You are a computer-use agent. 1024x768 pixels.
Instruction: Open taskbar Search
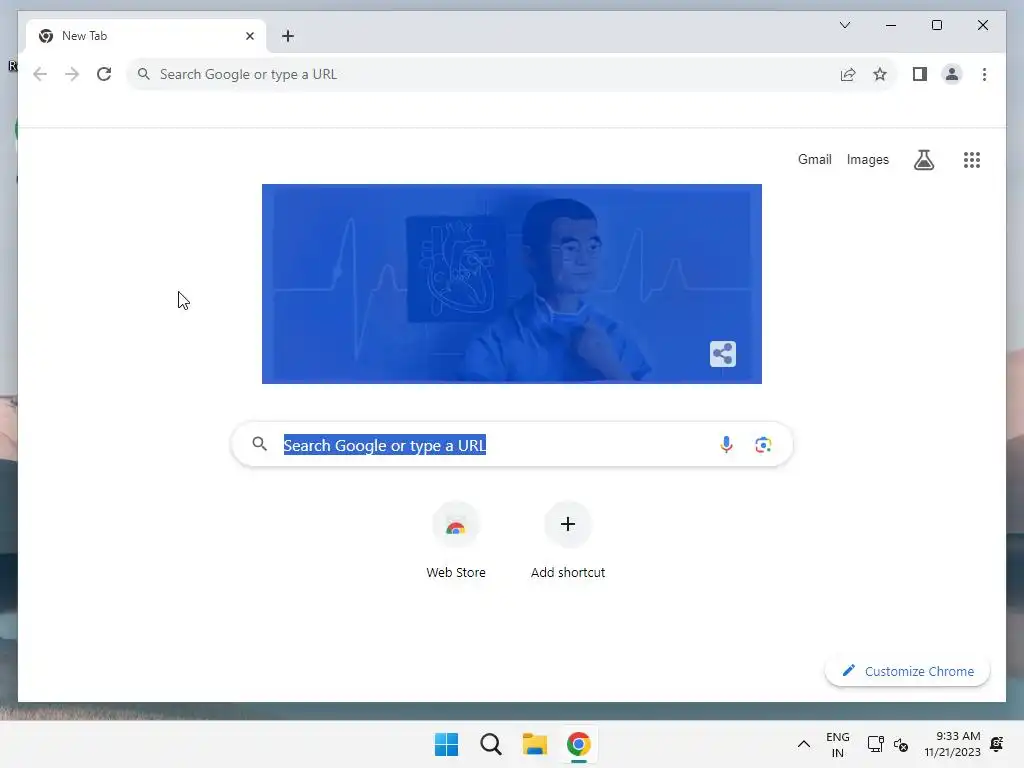coord(490,744)
